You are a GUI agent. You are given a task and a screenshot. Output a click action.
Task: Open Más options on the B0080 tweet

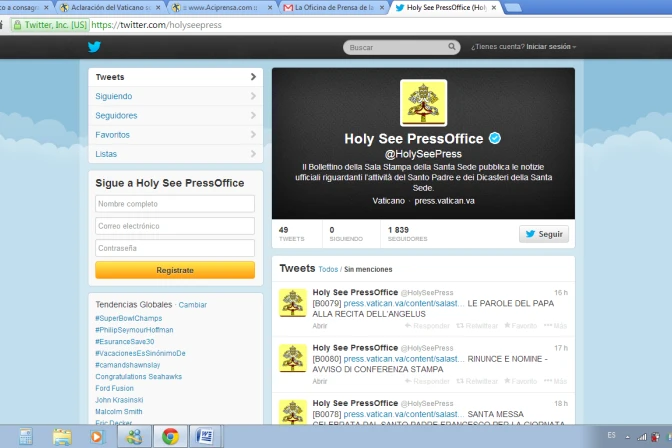point(556,381)
